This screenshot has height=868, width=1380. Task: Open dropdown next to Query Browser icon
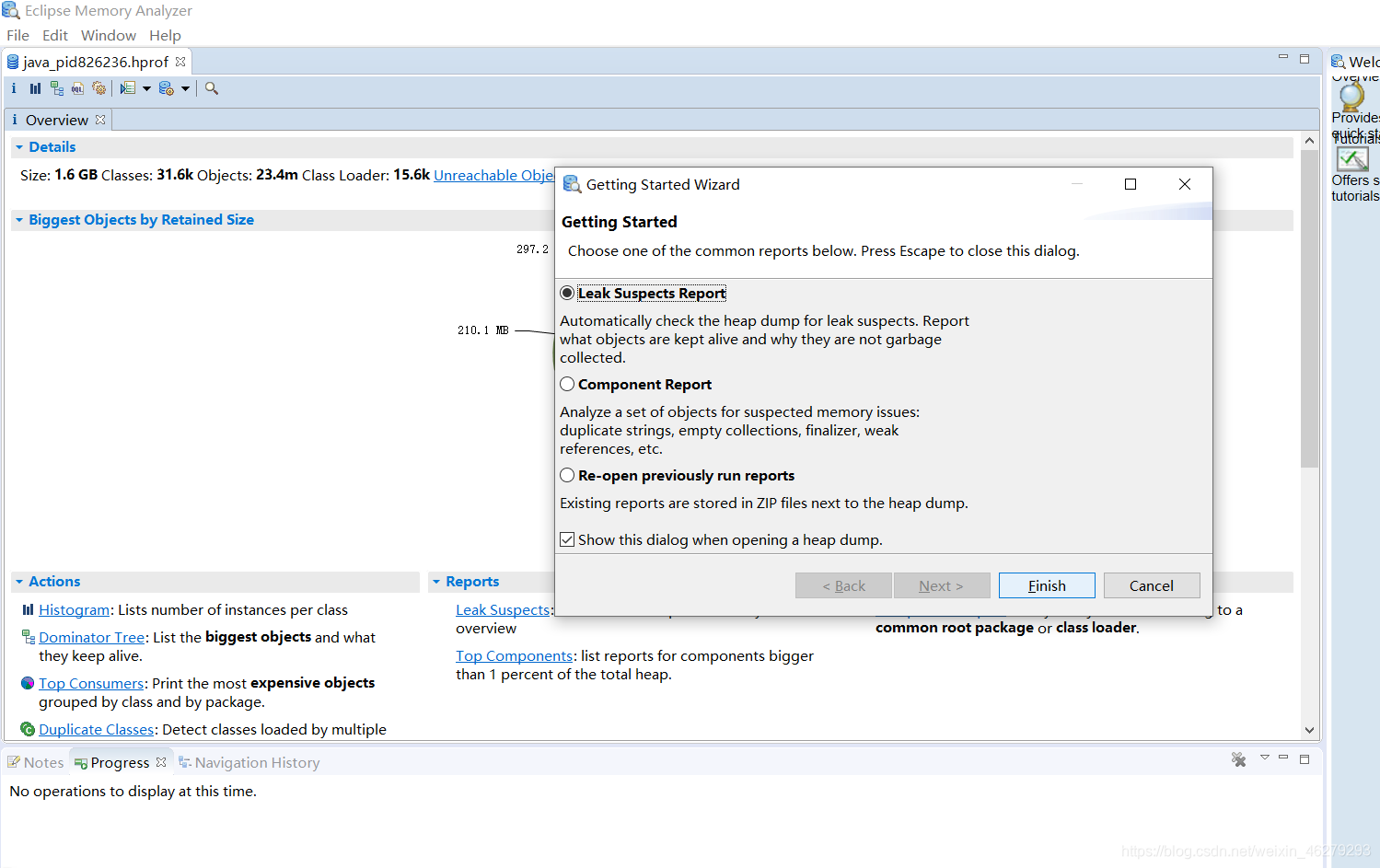185,88
